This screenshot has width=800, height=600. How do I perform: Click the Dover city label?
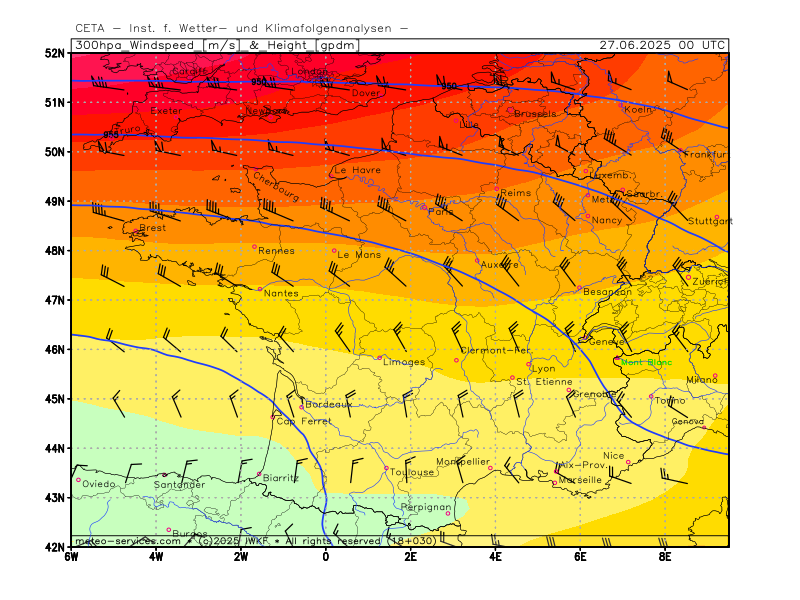[x=366, y=93]
